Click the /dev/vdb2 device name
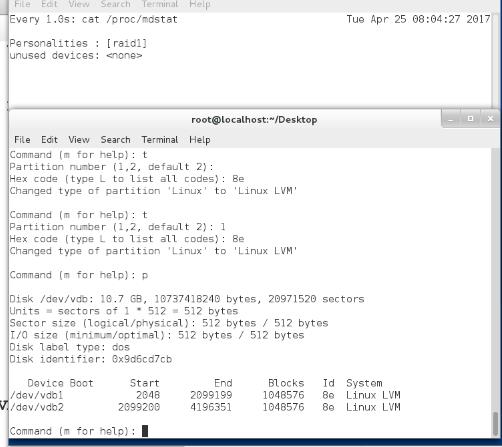The height and width of the screenshot is (447, 502). pyautogui.click(x=36, y=407)
